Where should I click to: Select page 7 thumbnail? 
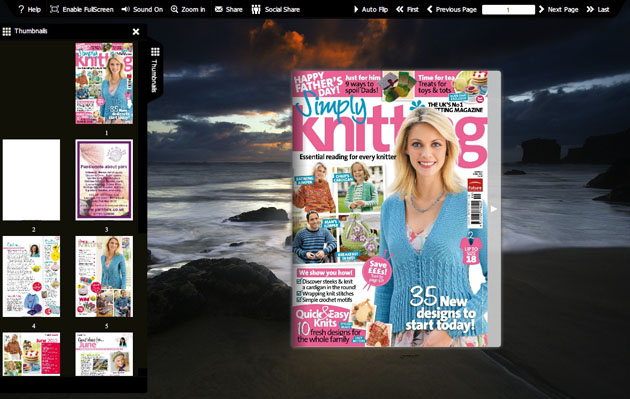(x=104, y=354)
